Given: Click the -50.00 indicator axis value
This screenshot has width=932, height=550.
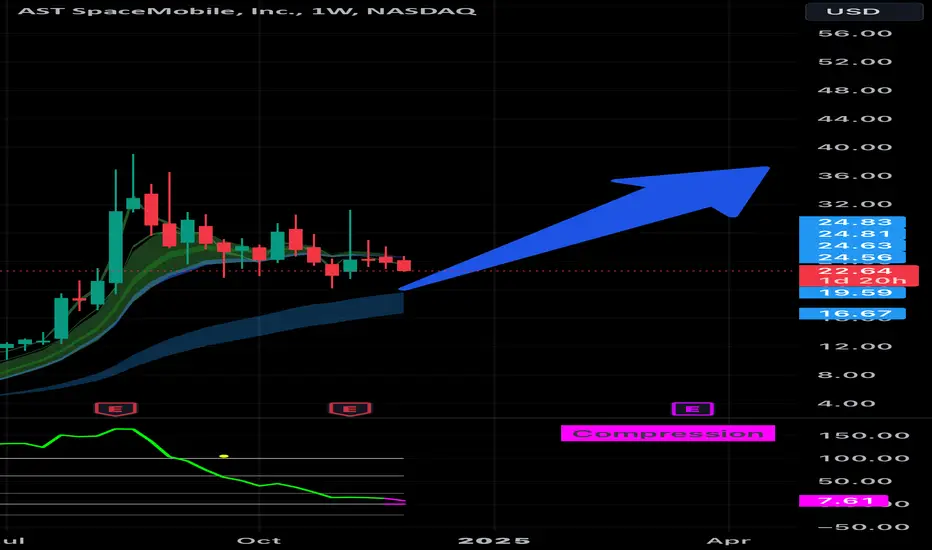Looking at the screenshot, I should [x=864, y=527].
